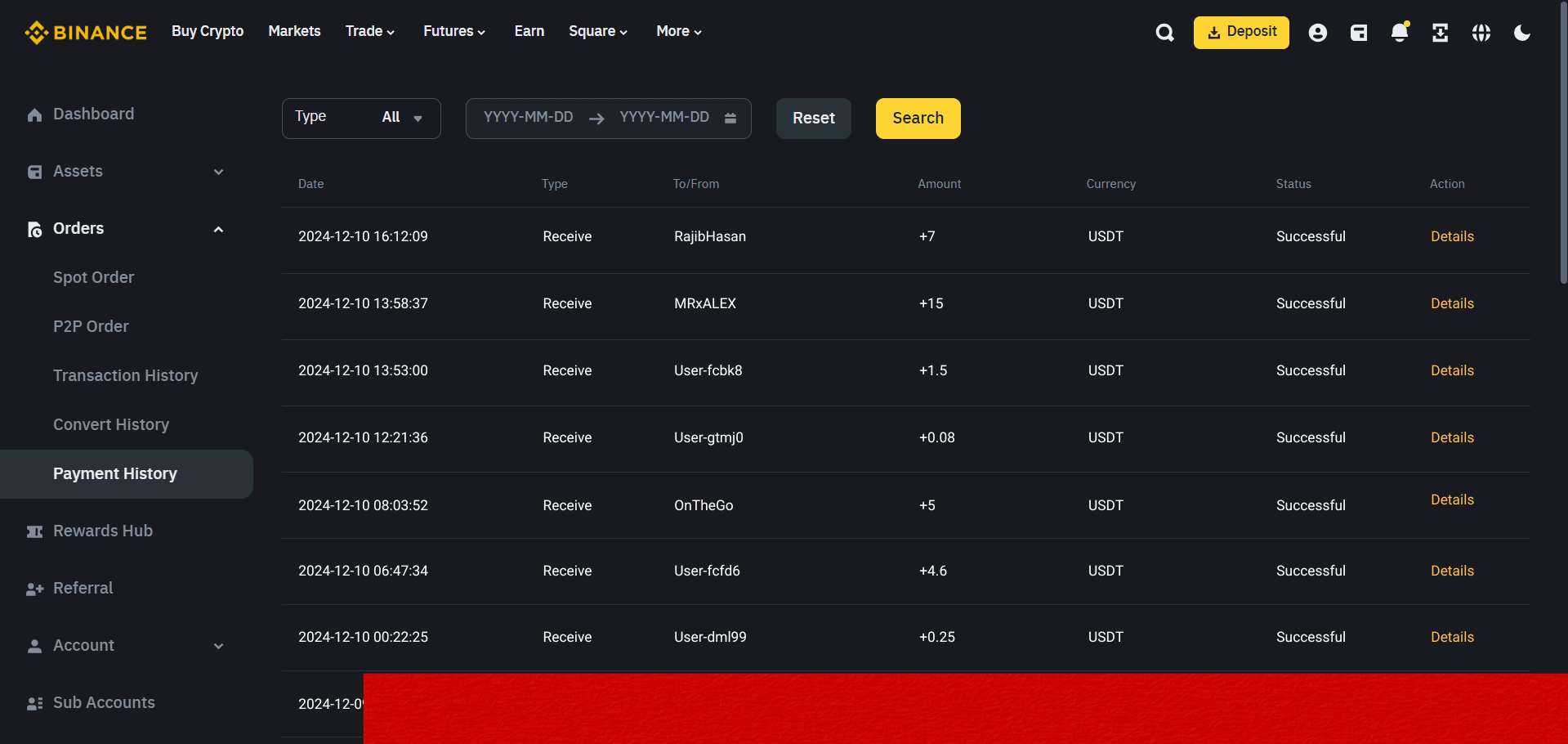Click the +0.08 amount cell
This screenshot has width=1568, height=744.
coord(936,437)
